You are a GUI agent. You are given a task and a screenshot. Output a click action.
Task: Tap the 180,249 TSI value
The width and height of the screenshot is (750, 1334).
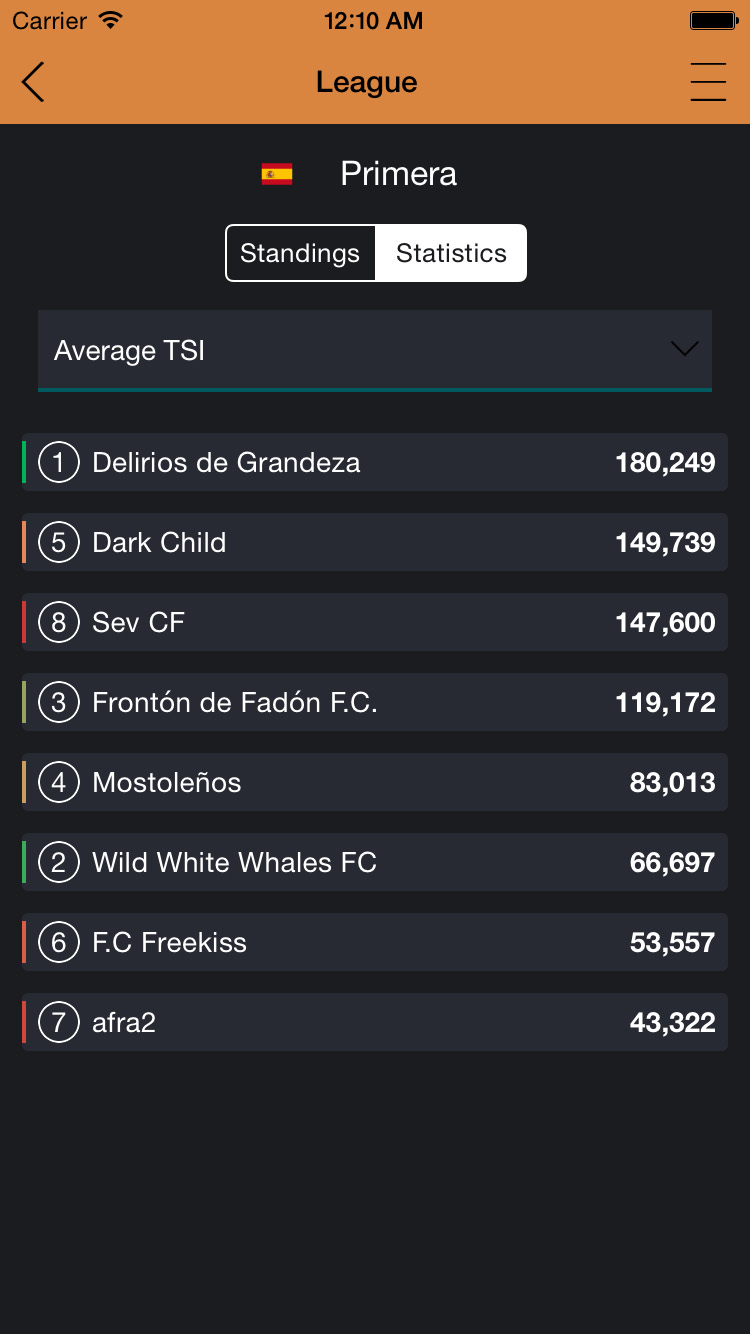tap(665, 463)
